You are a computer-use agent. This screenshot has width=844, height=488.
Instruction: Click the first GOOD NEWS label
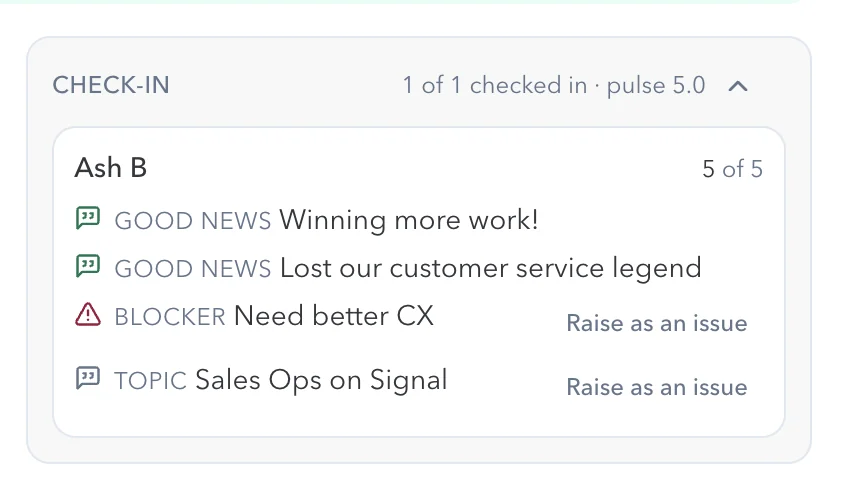coord(193,221)
